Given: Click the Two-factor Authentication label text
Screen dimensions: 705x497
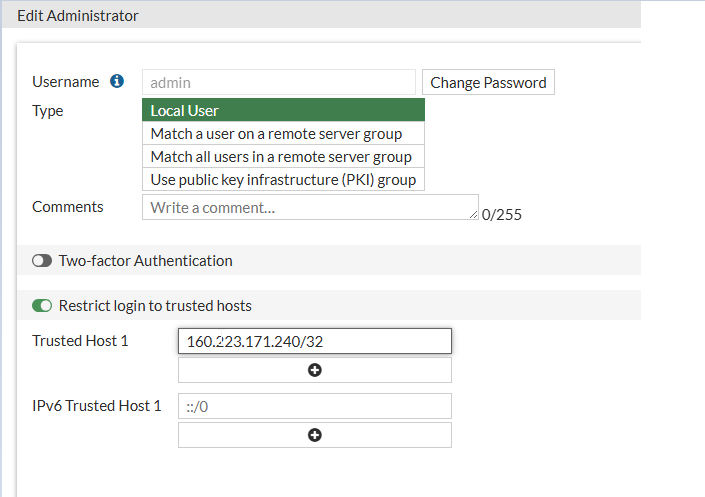Looking at the screenshot, I should point(145,261).
